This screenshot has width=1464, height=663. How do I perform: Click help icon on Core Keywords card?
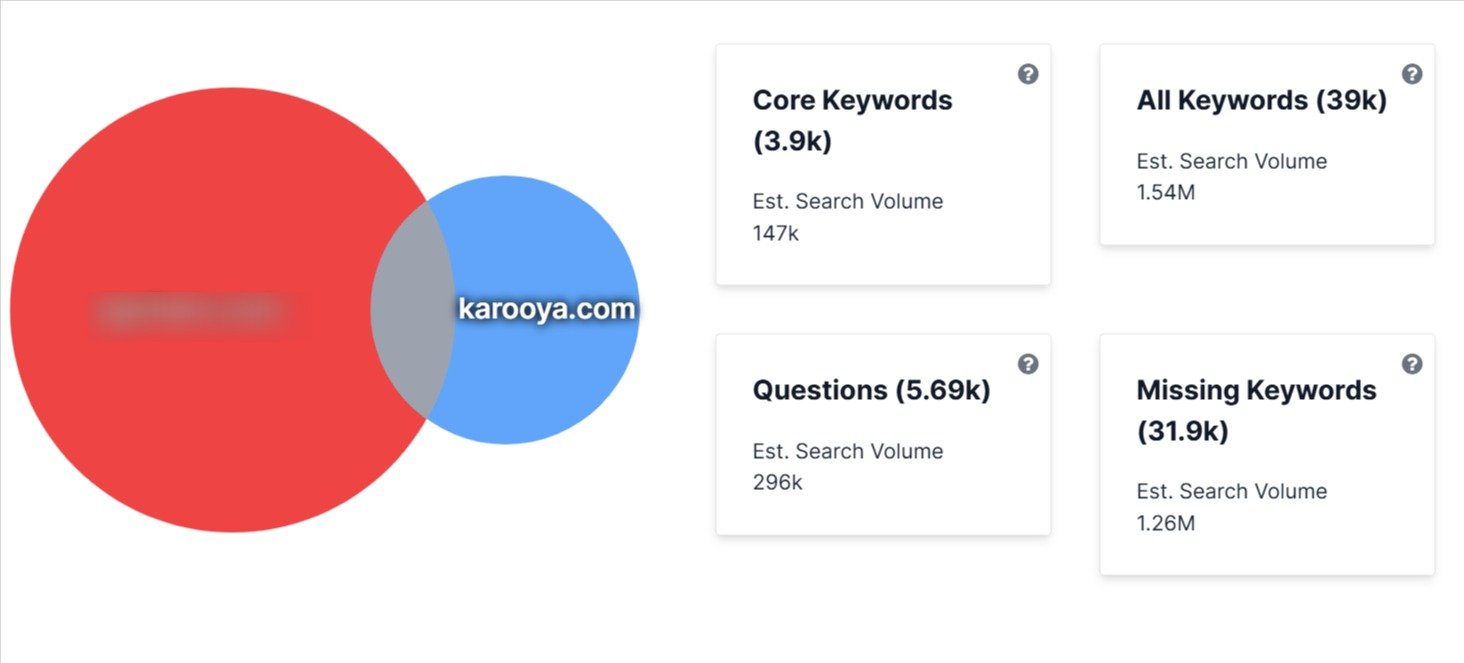pos(1028,74)
